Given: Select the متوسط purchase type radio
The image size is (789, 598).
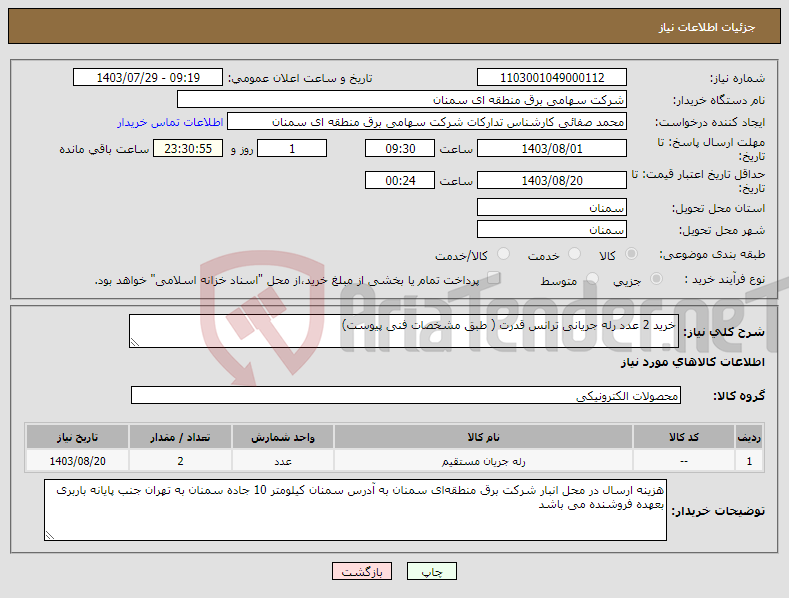Looking at the screenshot, I should [592, 279].
